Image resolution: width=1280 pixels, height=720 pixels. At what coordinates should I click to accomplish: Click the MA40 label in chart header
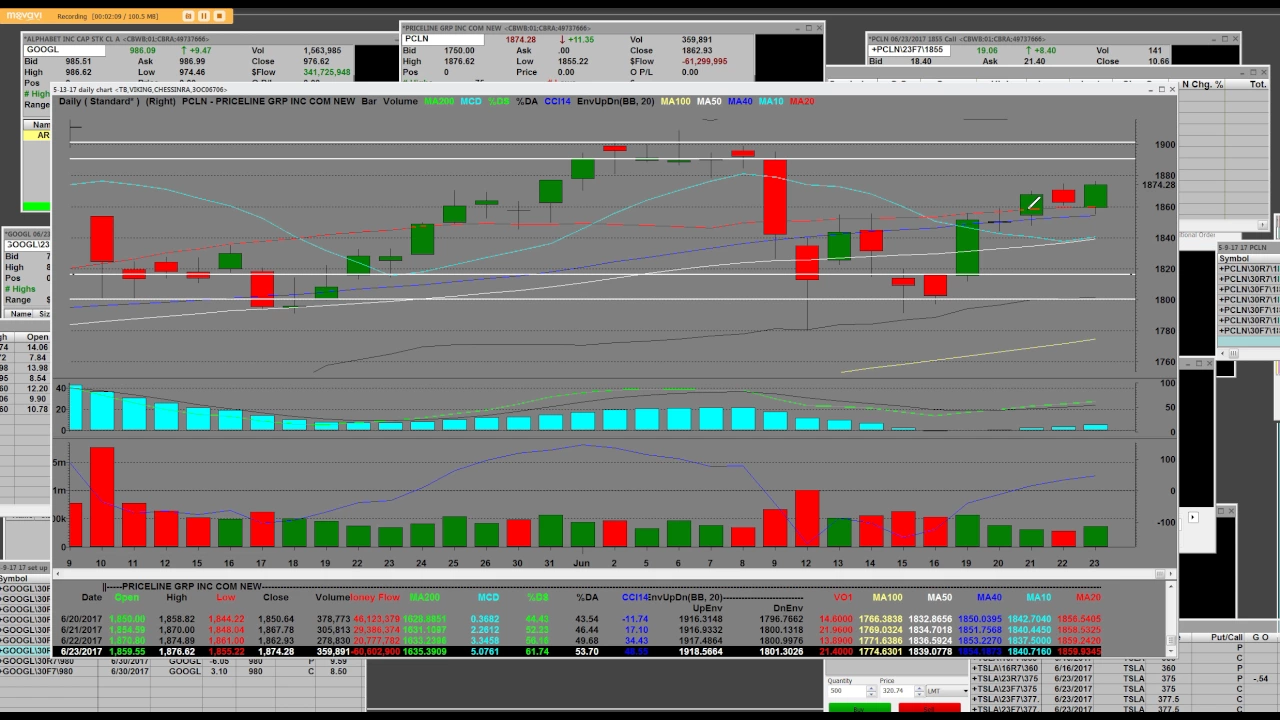coord(740,101)
